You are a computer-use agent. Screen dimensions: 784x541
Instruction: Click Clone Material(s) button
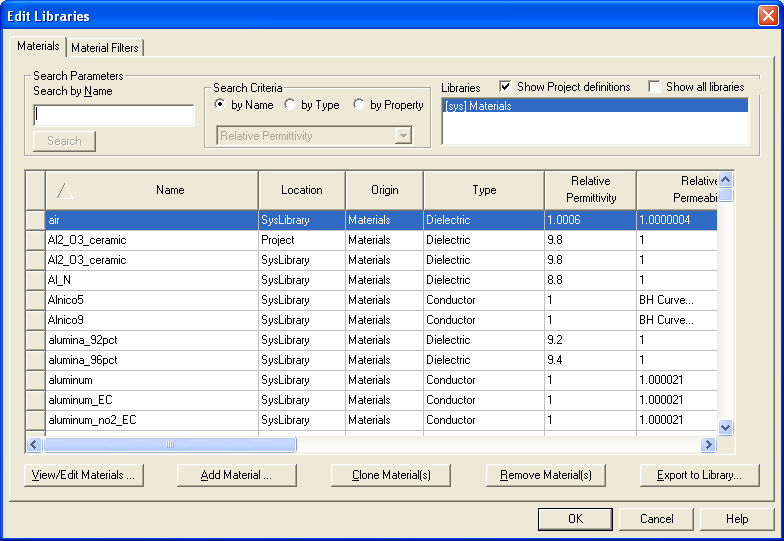pos(392,475)
